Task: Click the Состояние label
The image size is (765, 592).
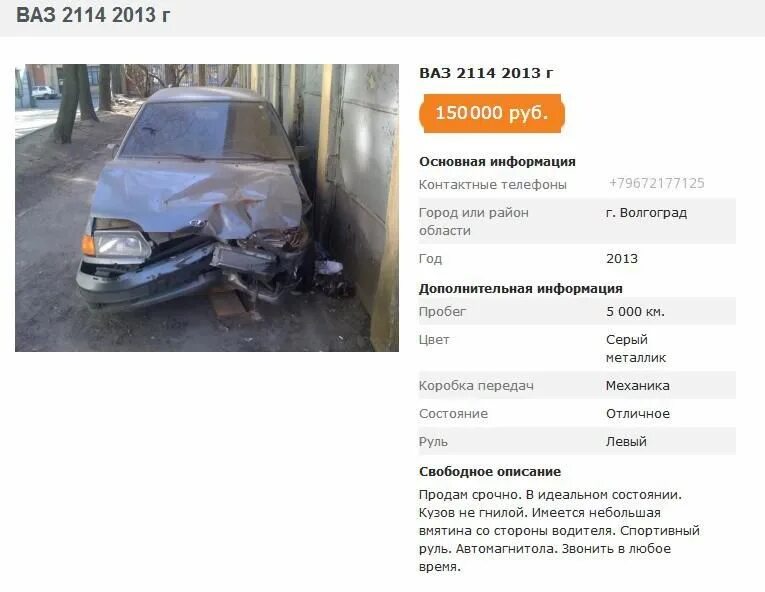Action: coord(453,414)
